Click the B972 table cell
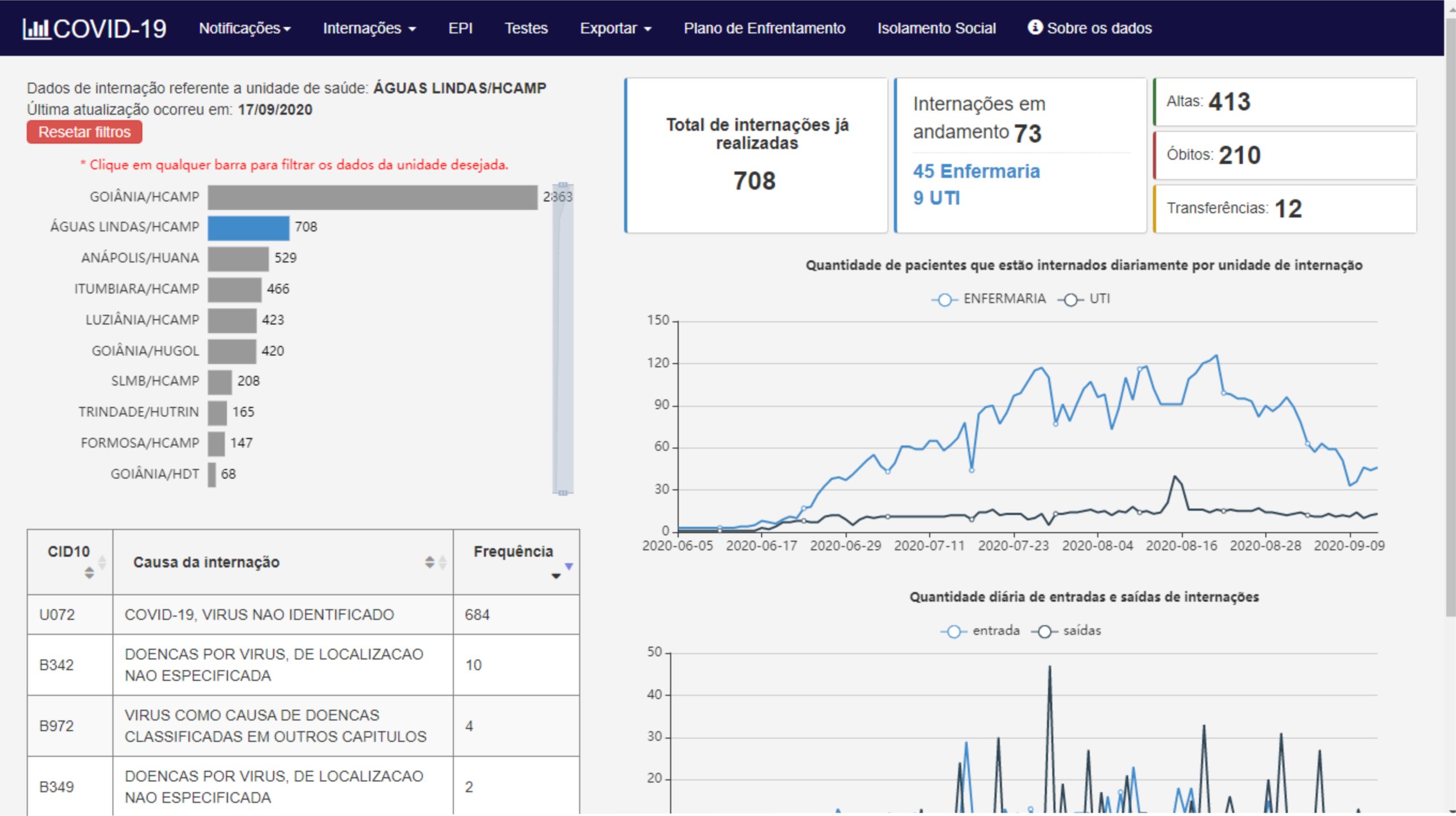1456x816 pixels. tap(70, 726)
